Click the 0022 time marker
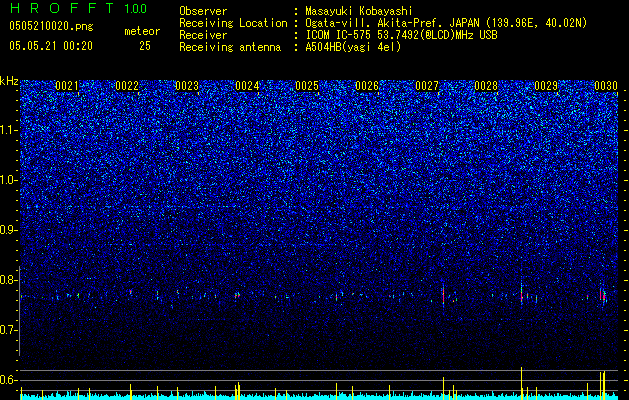Image resolution: width=629 pixels, height=400 pixels. pyautogui.click(x=127, y=86)
